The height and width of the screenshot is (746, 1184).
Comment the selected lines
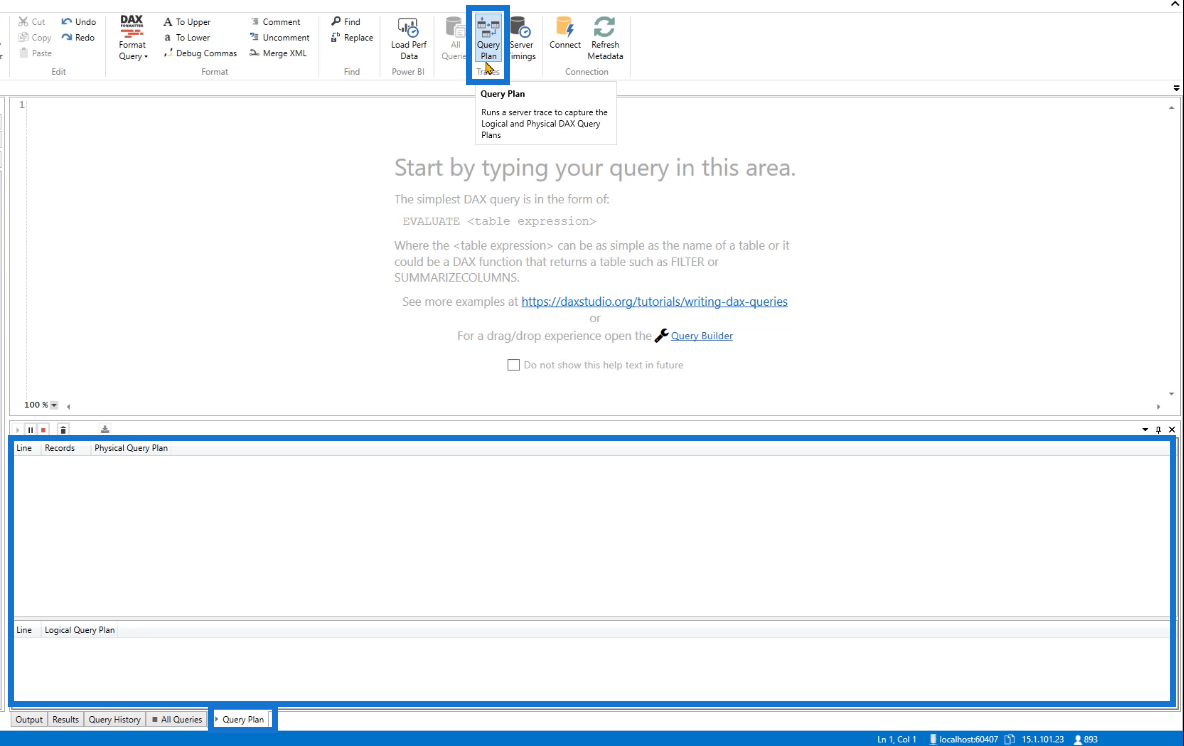click(x=275, y=22)
